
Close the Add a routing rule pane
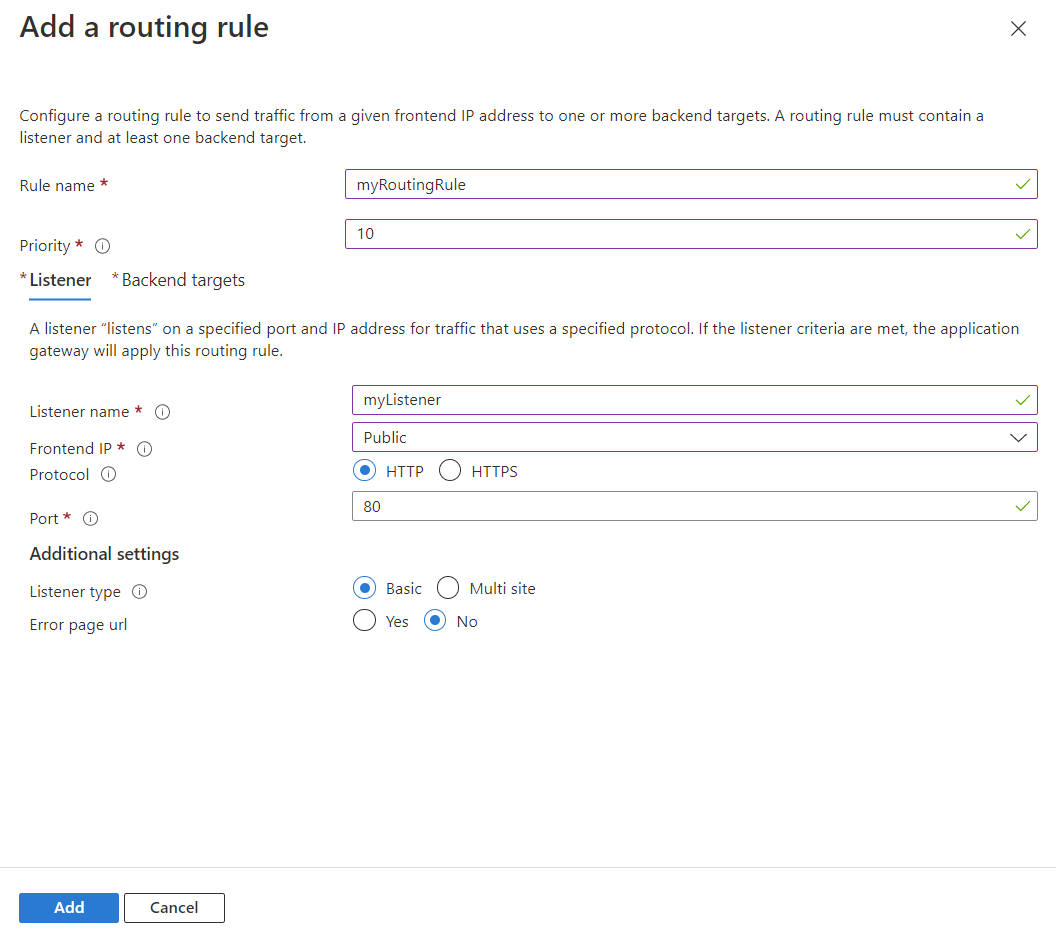coord(1018,29)
